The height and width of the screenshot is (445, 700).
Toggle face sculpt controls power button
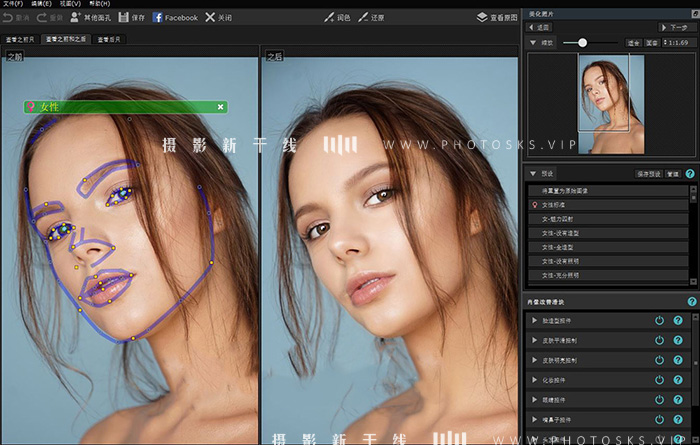click(659, 320)
